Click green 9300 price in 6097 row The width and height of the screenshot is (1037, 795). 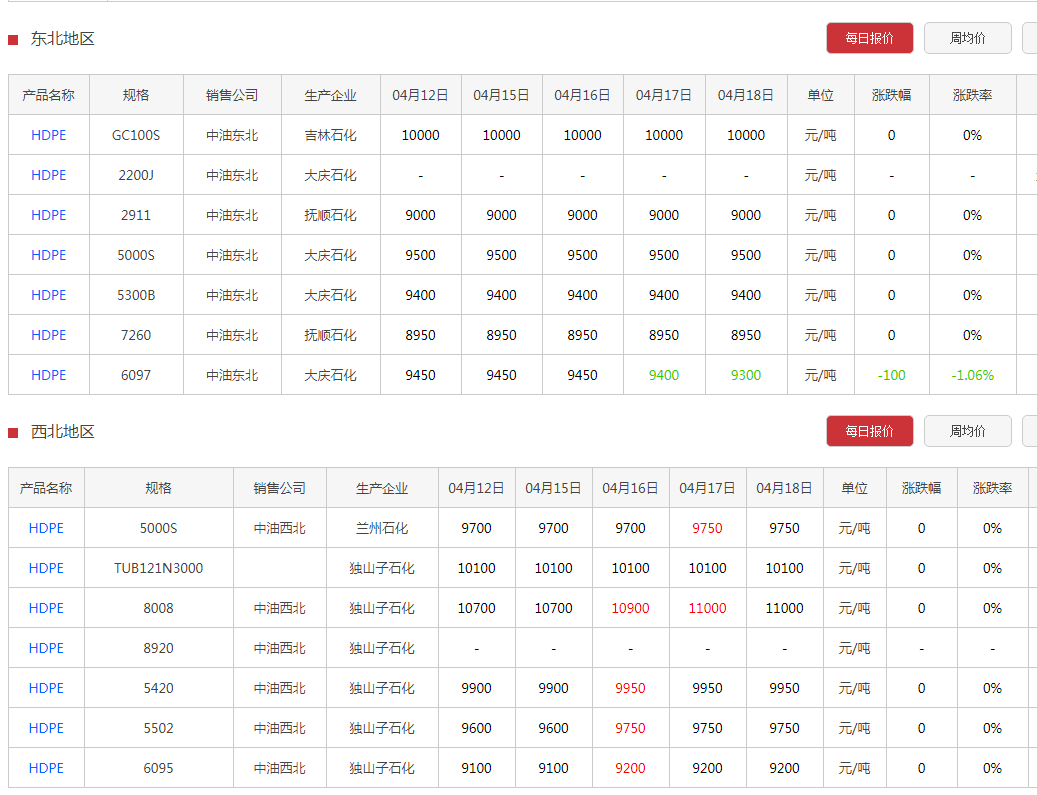746,376
